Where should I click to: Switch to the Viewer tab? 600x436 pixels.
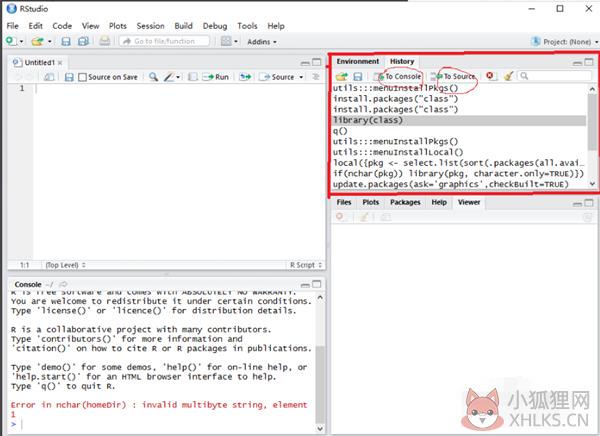tap(469, 202)
